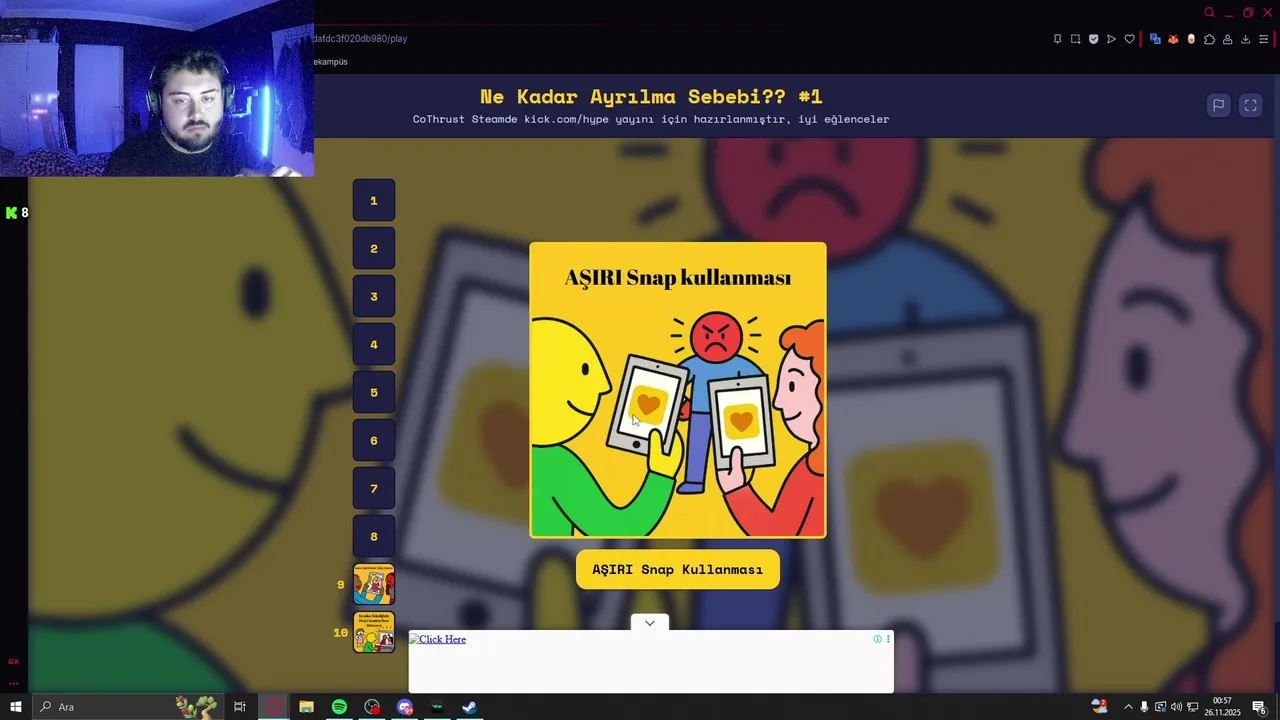Expand the down chevron below the card

pos(650,623)
